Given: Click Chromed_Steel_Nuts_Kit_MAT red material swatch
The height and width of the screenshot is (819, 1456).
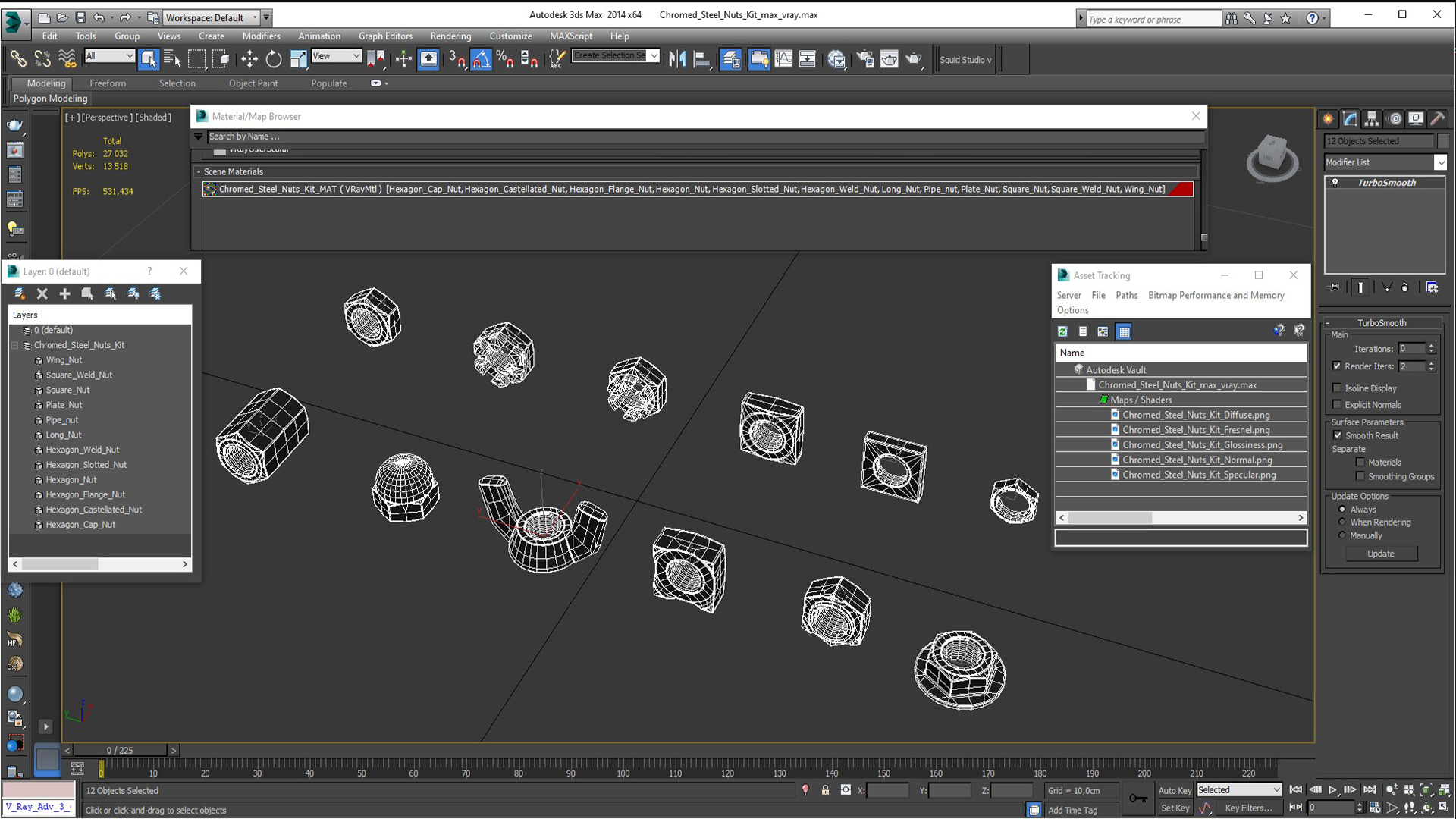Looking at the screenshot, I should point(1181,190).
